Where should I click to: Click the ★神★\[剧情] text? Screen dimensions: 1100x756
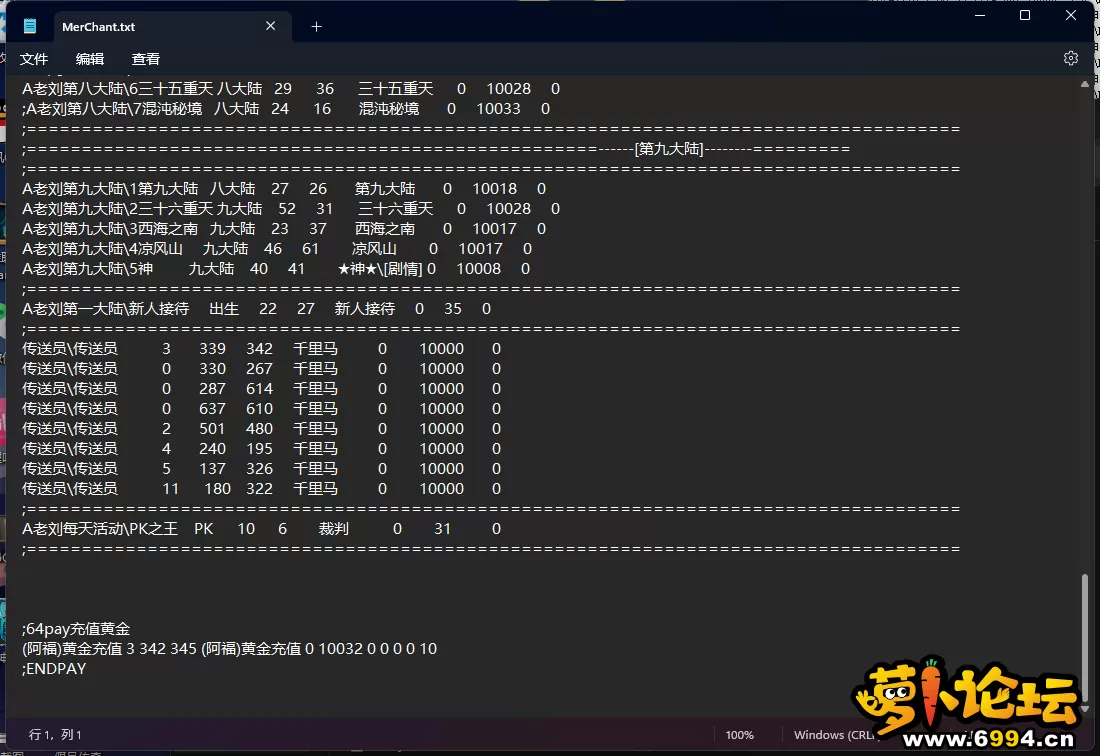click(x=380, y=269)
